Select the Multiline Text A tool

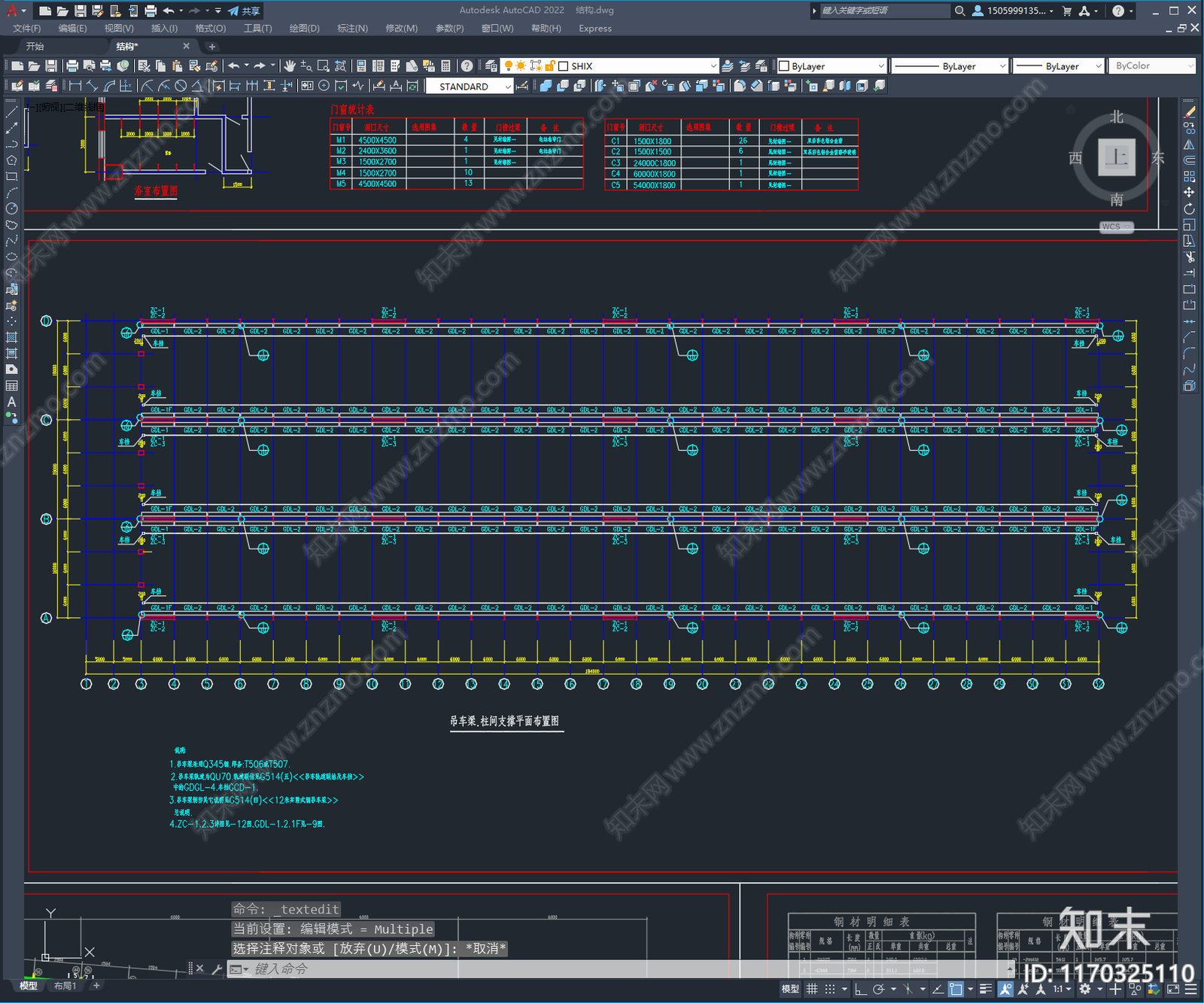pyautogui.click(x=11, y=402)
